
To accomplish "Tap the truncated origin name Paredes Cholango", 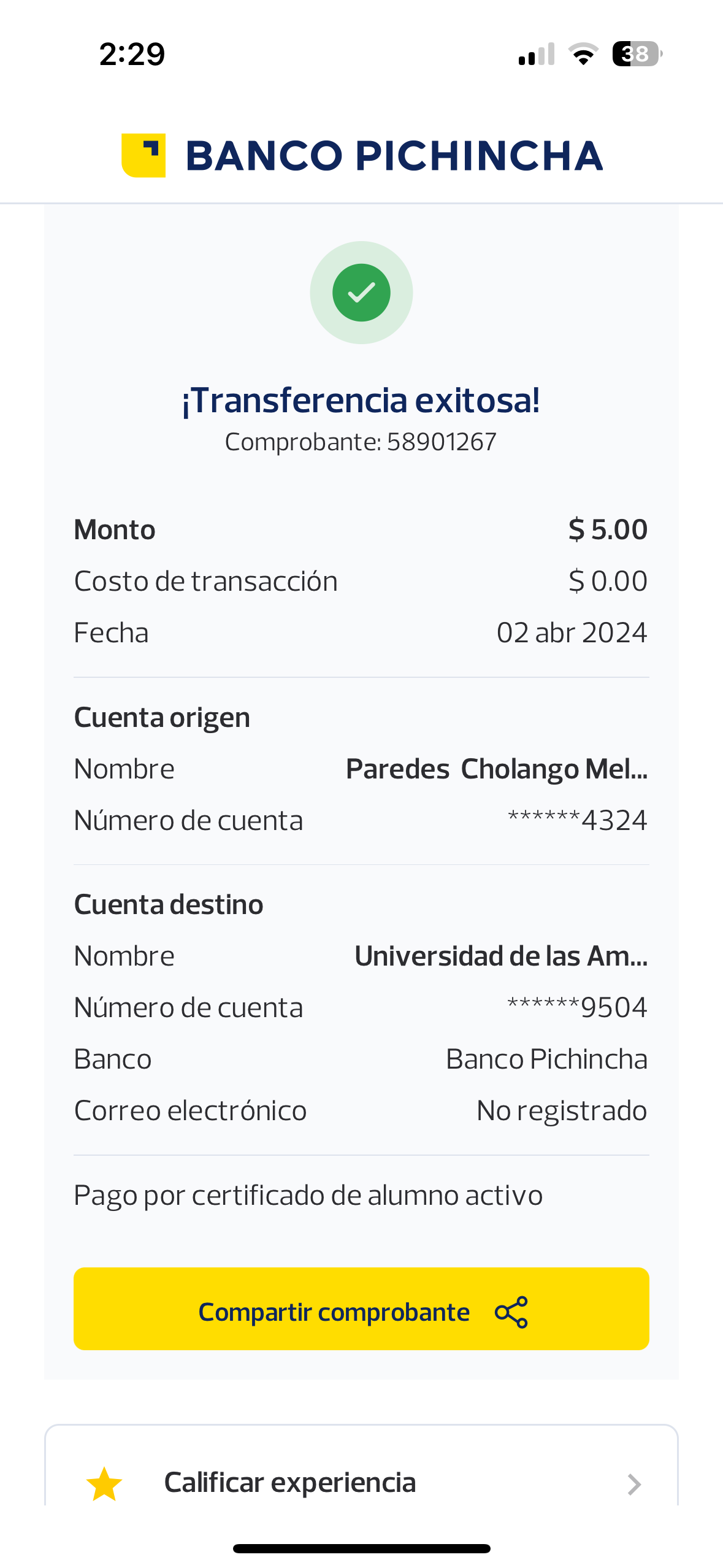I will coord(496,769).
